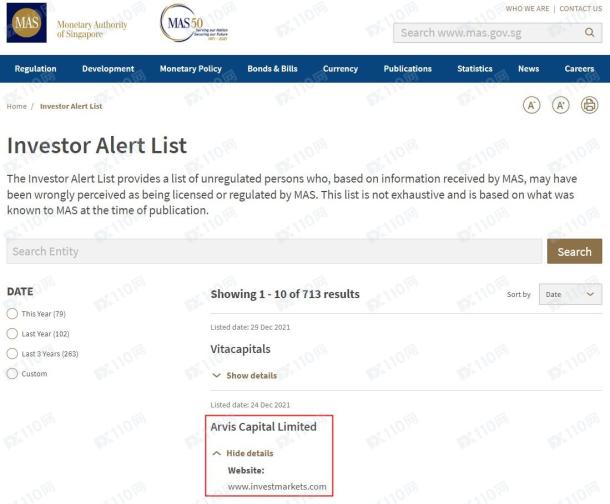
Task: Open the Bonds & Bills menu
Action: (x=272, y=69)
